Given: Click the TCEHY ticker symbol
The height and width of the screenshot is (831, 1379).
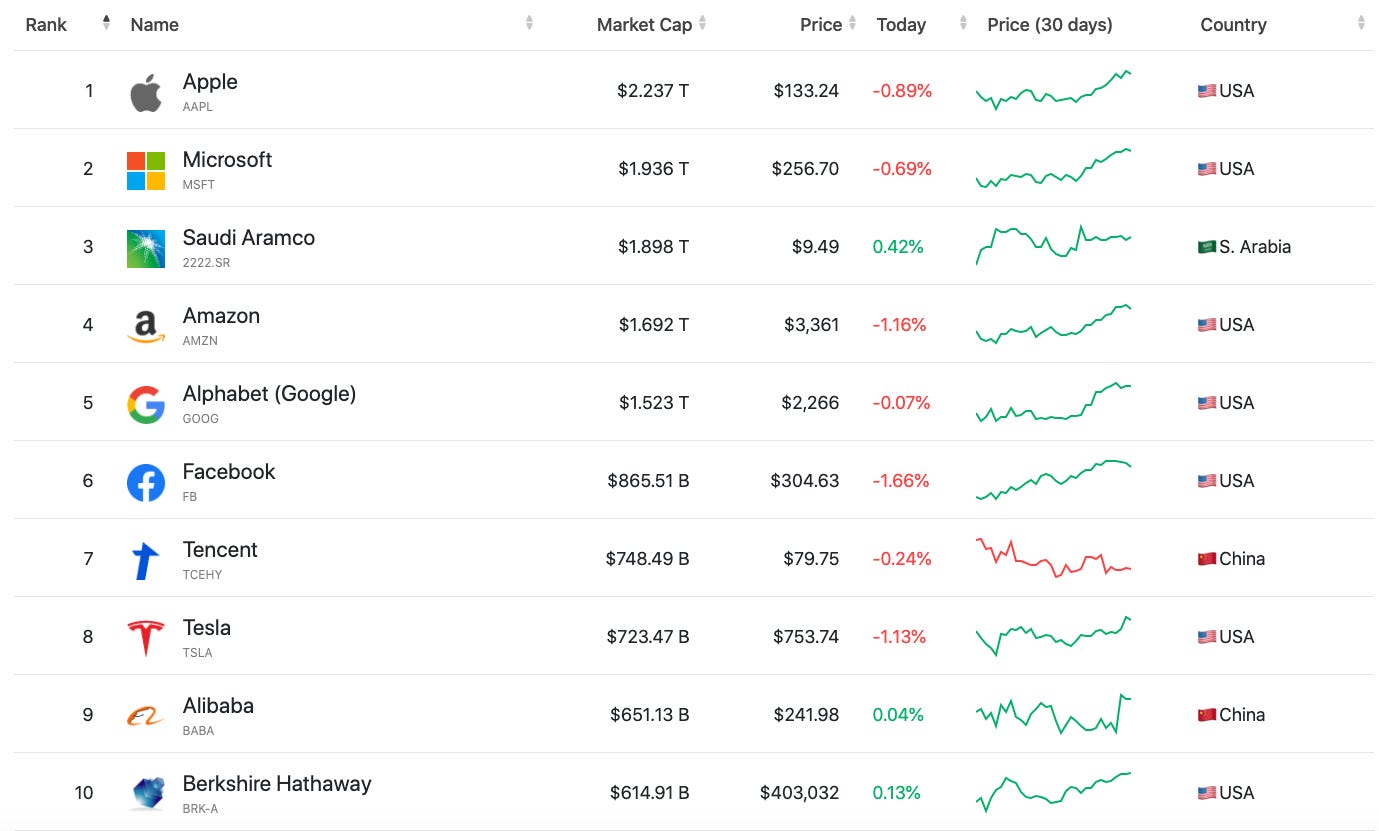Looking at the screenshot, I should click(x=203, y=575).
